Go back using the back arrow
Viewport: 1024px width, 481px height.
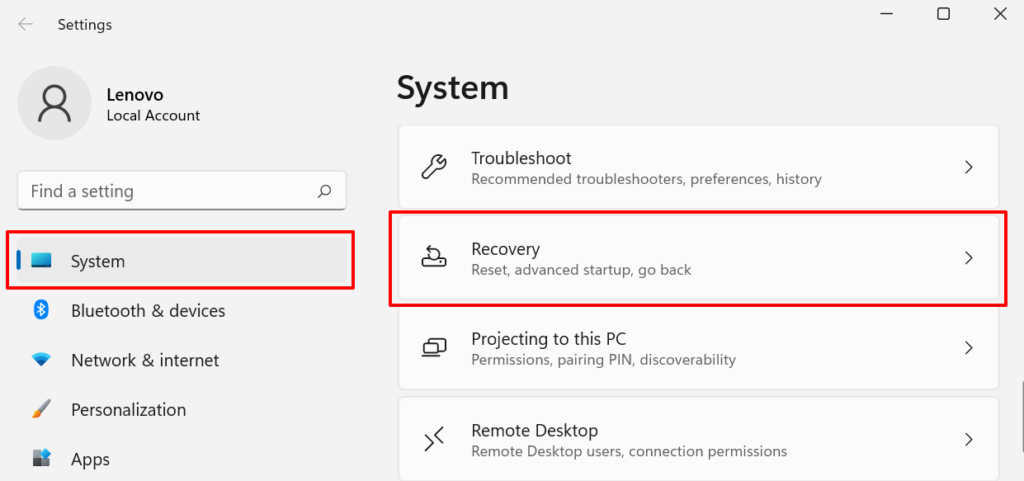pyautogui.click(x=25, y=24)
